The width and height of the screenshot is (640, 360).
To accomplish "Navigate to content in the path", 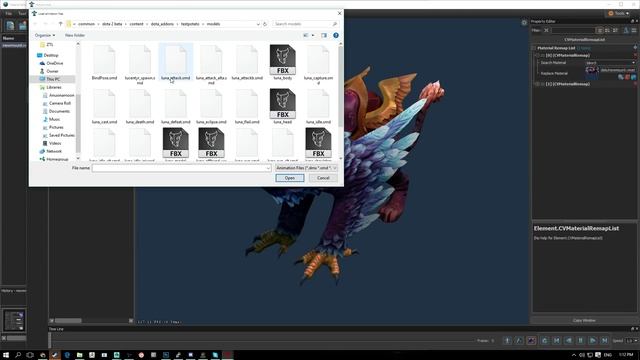I will tap(136, 24).
